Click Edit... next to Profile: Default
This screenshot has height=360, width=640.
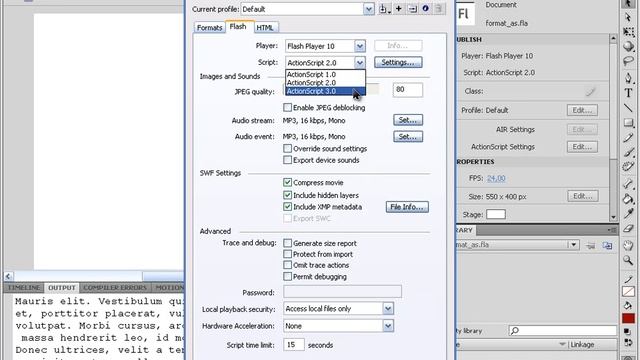582,110
